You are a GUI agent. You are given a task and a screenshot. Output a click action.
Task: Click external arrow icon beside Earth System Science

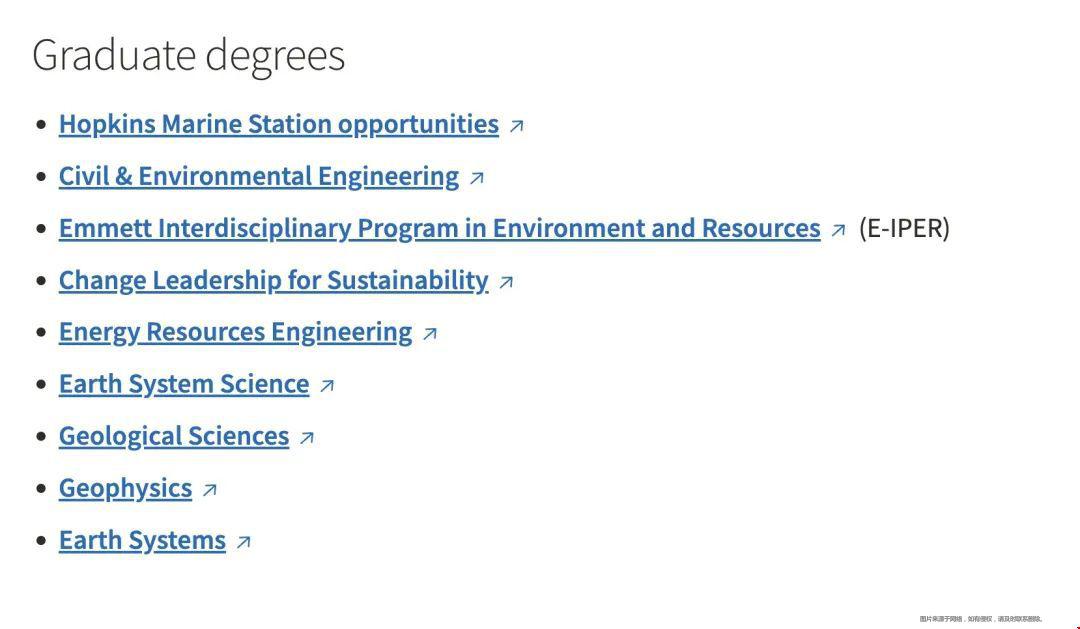327,386
